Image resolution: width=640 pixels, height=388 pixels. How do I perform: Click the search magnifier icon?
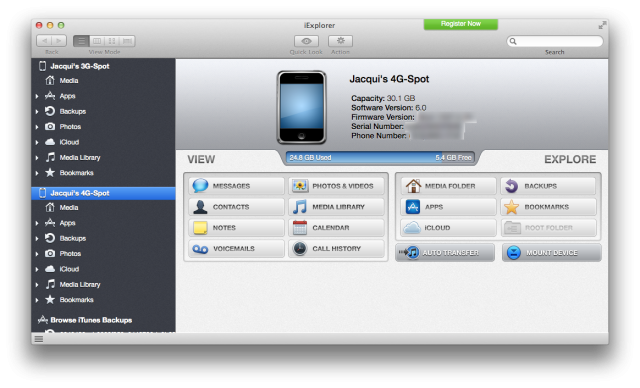pos(513,41)
